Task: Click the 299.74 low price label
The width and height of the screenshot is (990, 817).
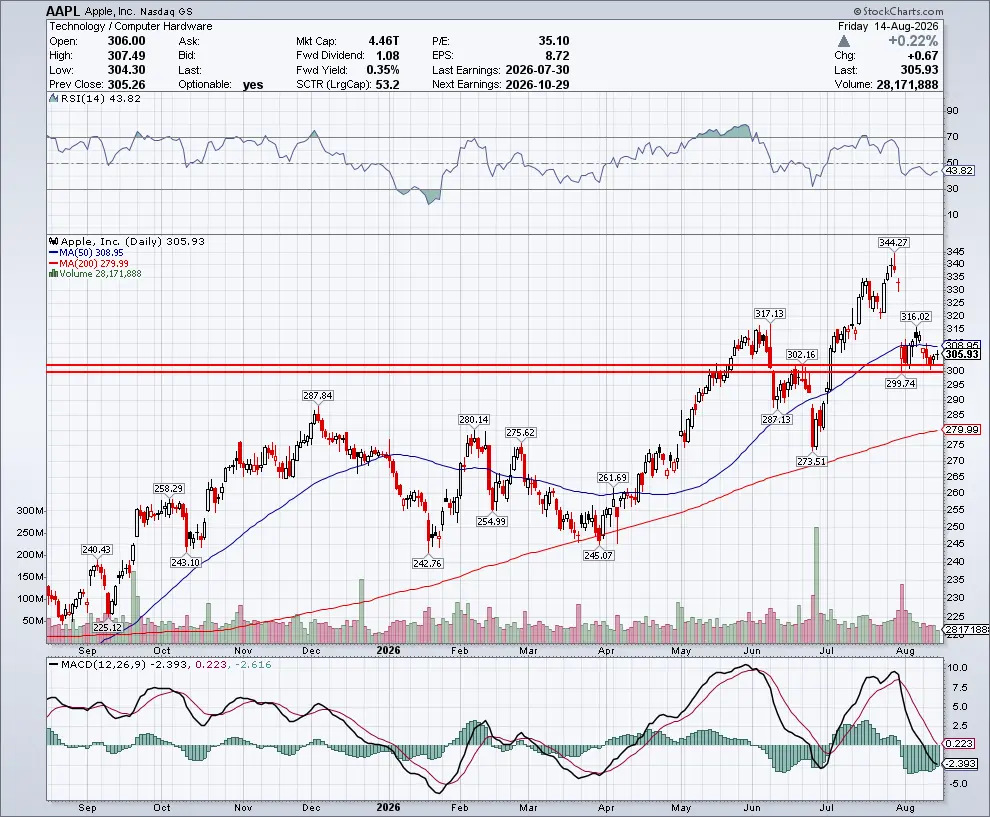Action: point(900,383)
